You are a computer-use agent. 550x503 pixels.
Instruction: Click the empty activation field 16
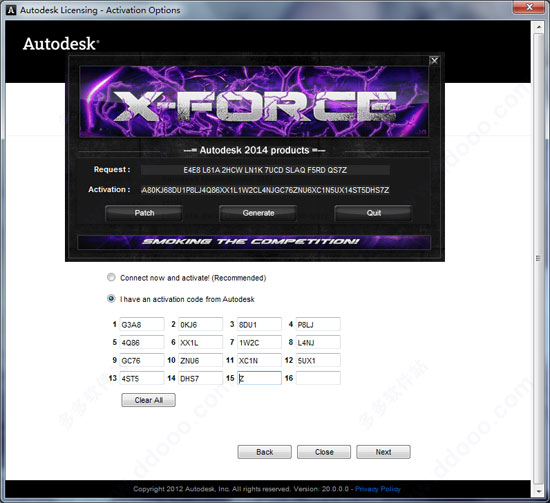pos(318,378)
